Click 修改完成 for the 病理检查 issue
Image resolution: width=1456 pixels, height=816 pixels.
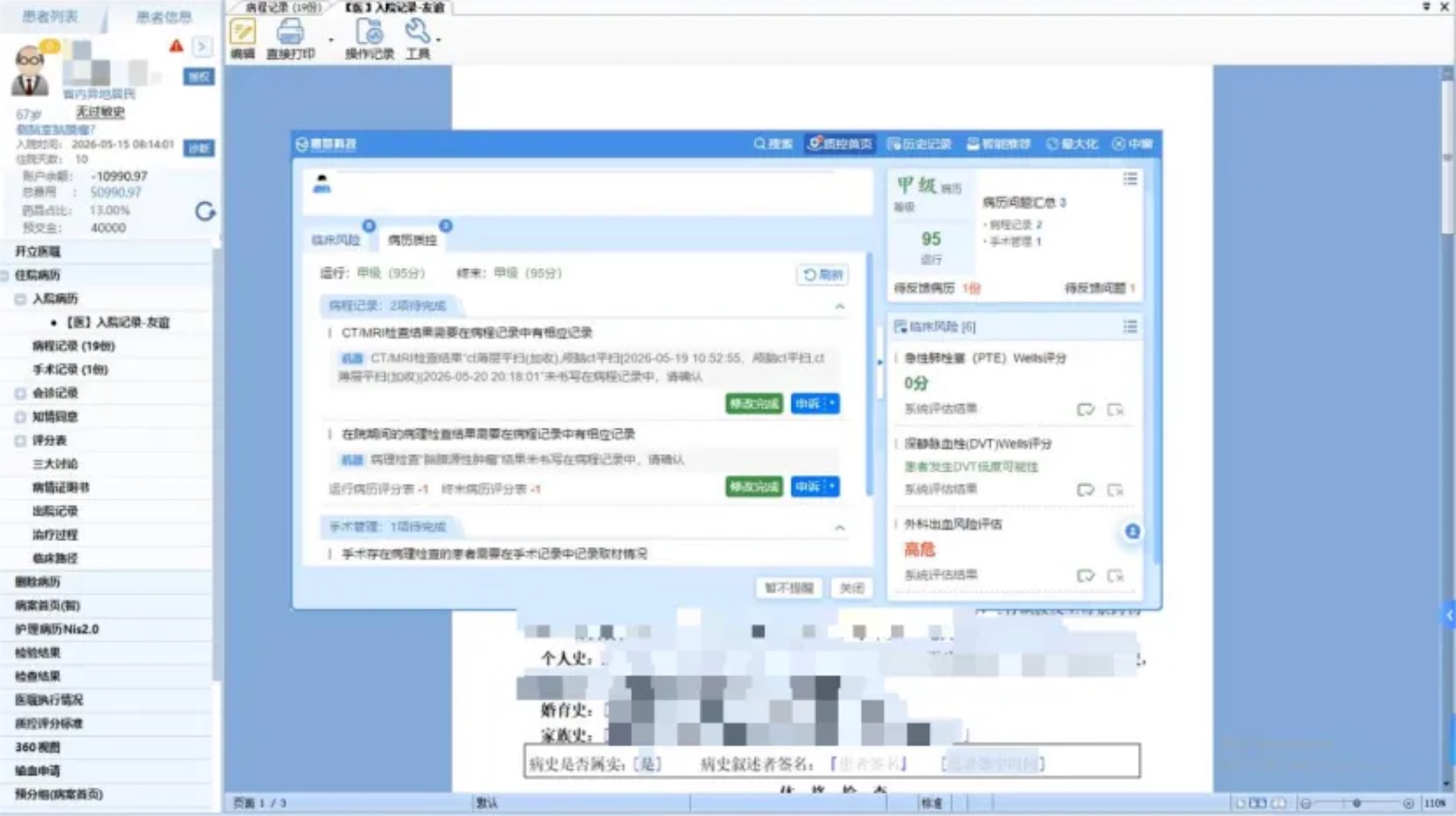(x=754, y=486)
